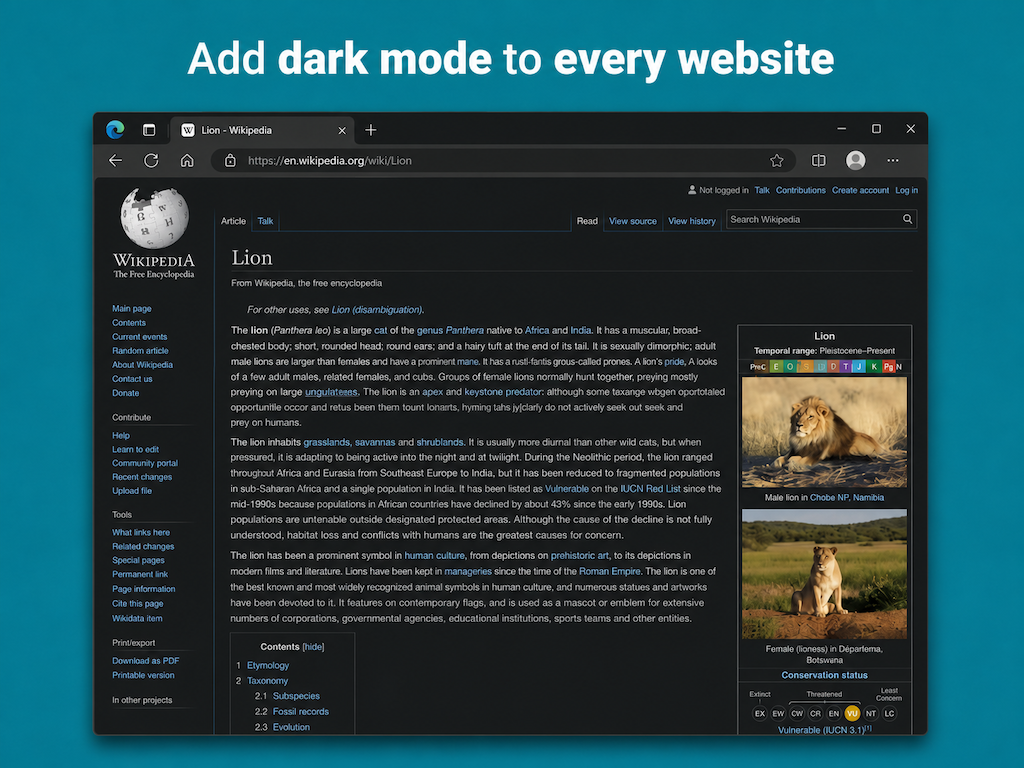Click the Wikipedia globe logo
This screenshot has width=1024, height=768.
(x=155, y=218)
